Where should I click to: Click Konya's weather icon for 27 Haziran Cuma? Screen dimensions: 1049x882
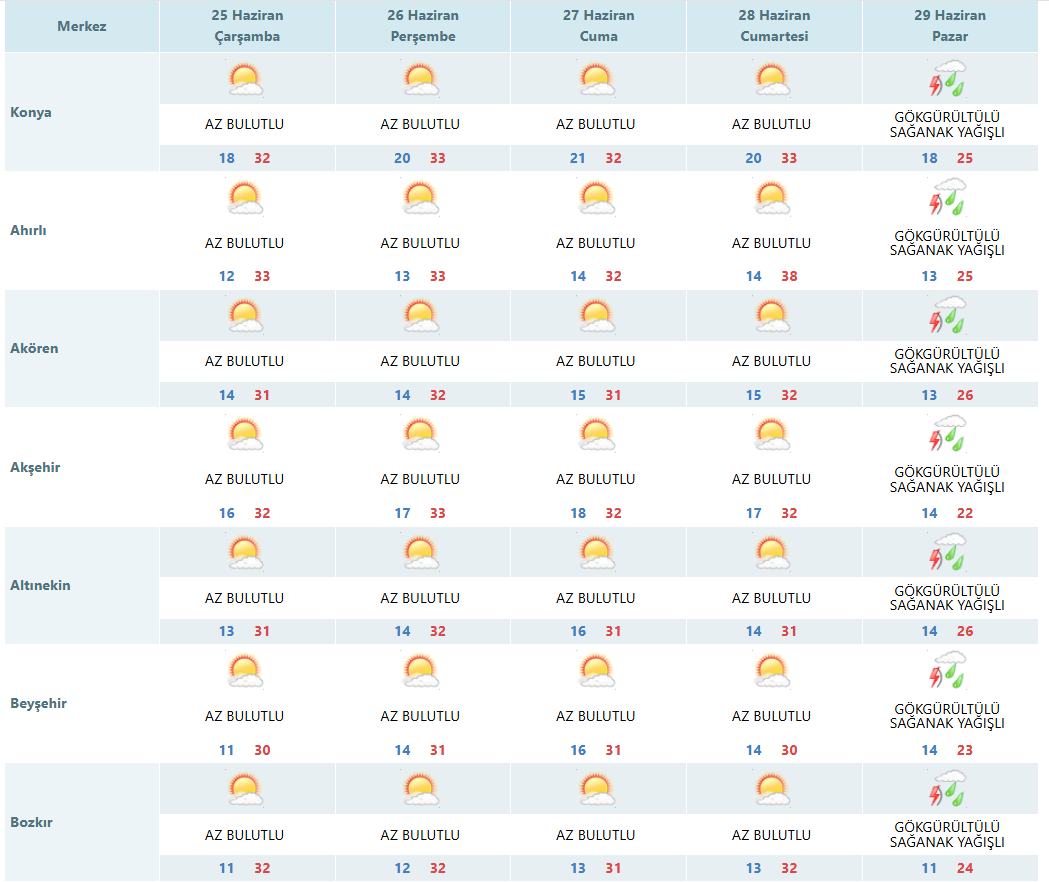[597, 80]
